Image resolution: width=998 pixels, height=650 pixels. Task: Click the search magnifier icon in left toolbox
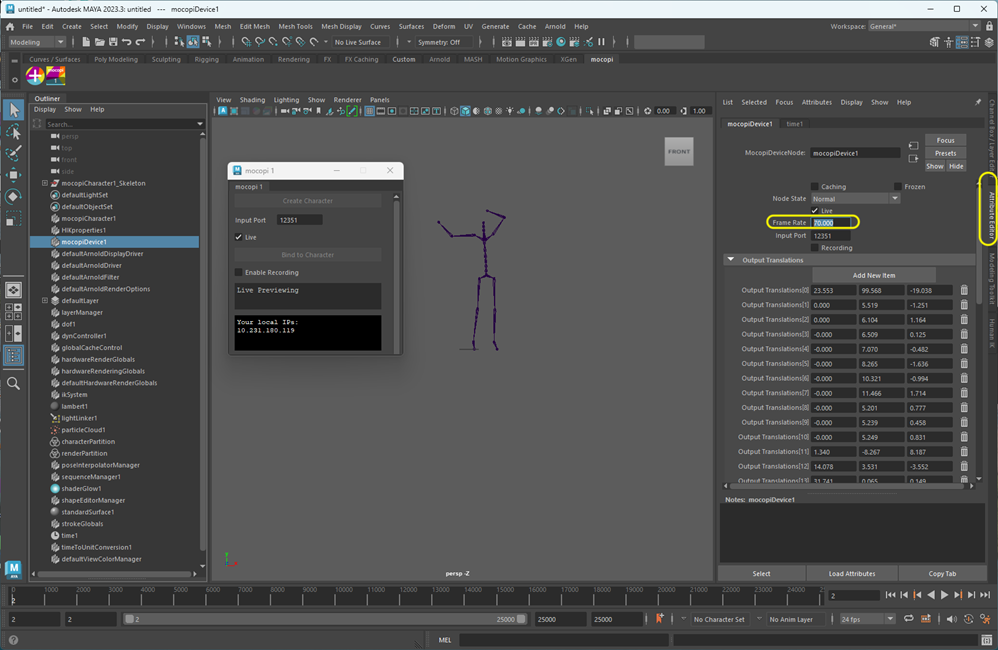coord(14,383)
